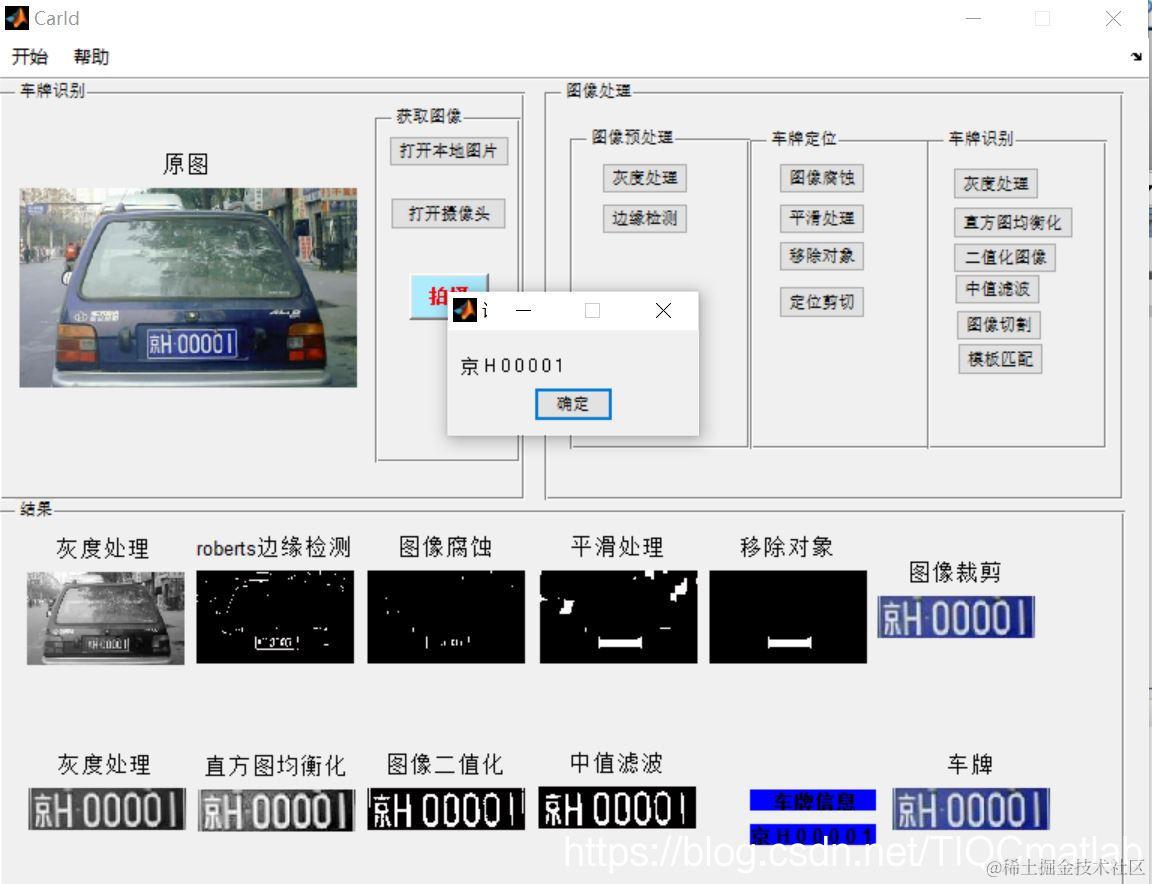Click the 定位剪切 button
Screen dimensions: 1152x884
821,302
